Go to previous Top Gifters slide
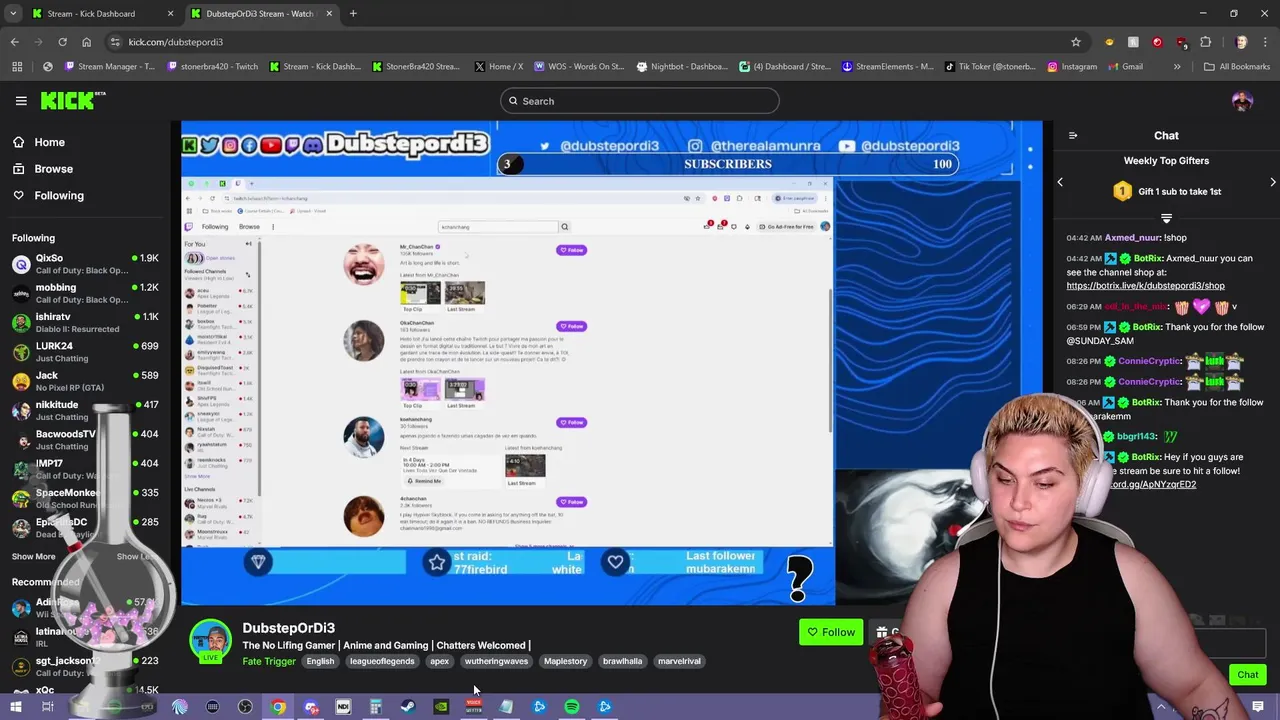Screen dimensions: 1280x720 pos(1060,182)
